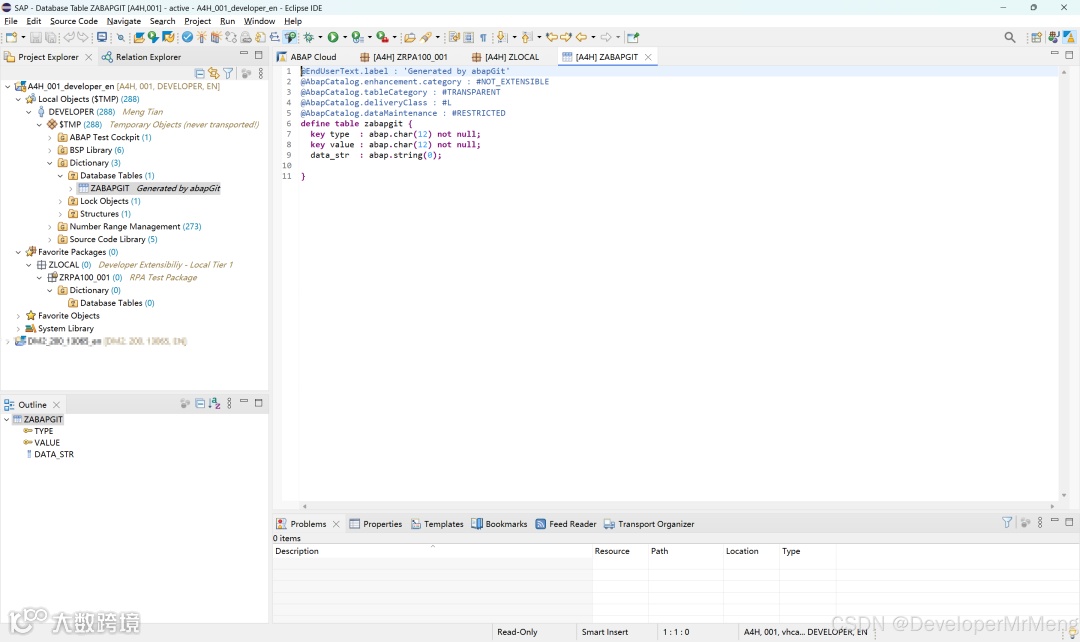
Task: Click the Location column header
Action: [x=751, y=551]
